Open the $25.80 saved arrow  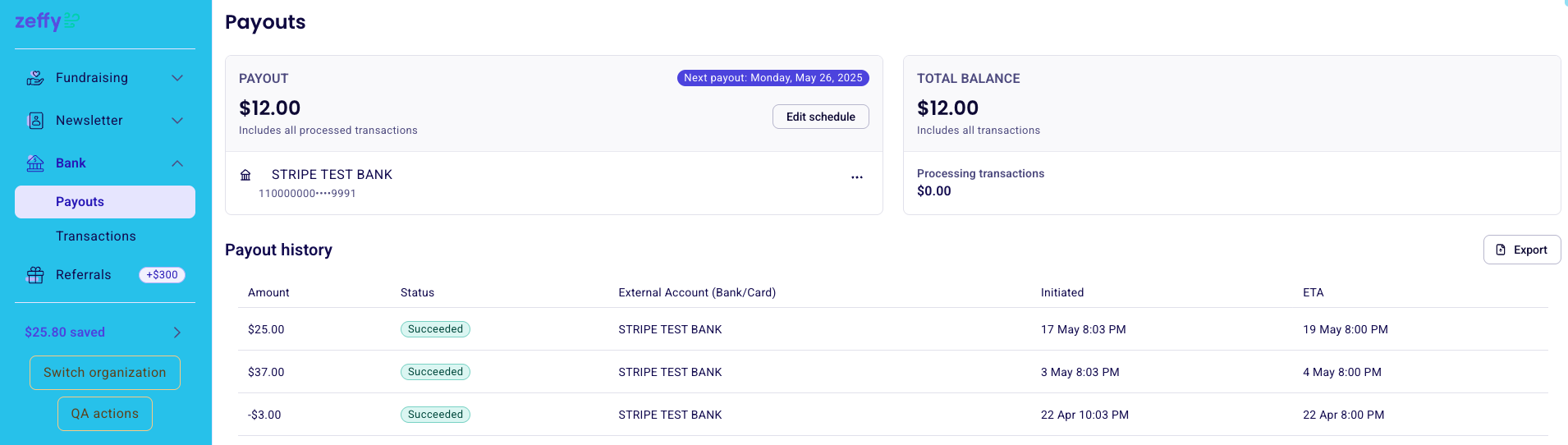[177, 333]
